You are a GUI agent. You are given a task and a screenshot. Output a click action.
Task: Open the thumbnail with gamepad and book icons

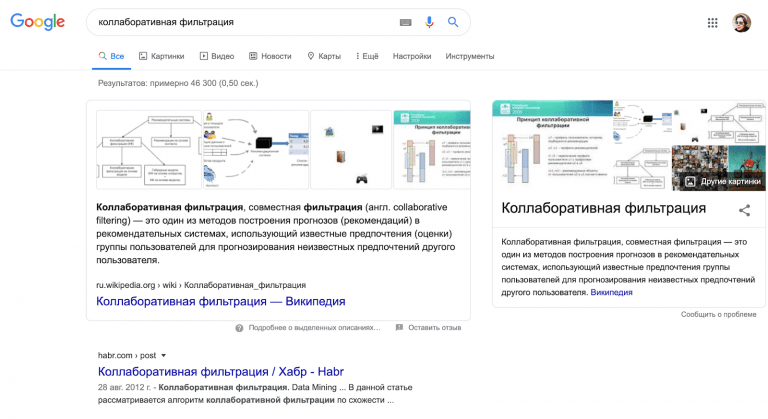pyautogui.click(x=351, y=149)
